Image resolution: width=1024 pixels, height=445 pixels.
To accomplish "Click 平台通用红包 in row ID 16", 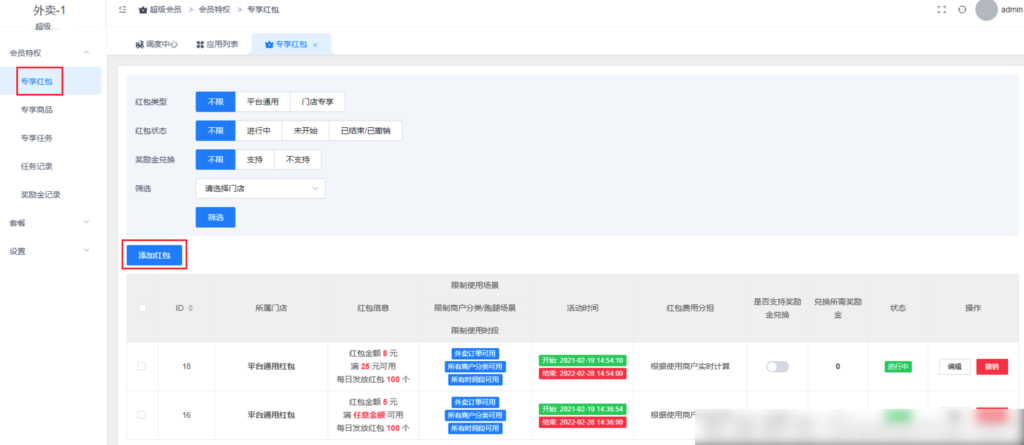I will [x=271, y=415].
